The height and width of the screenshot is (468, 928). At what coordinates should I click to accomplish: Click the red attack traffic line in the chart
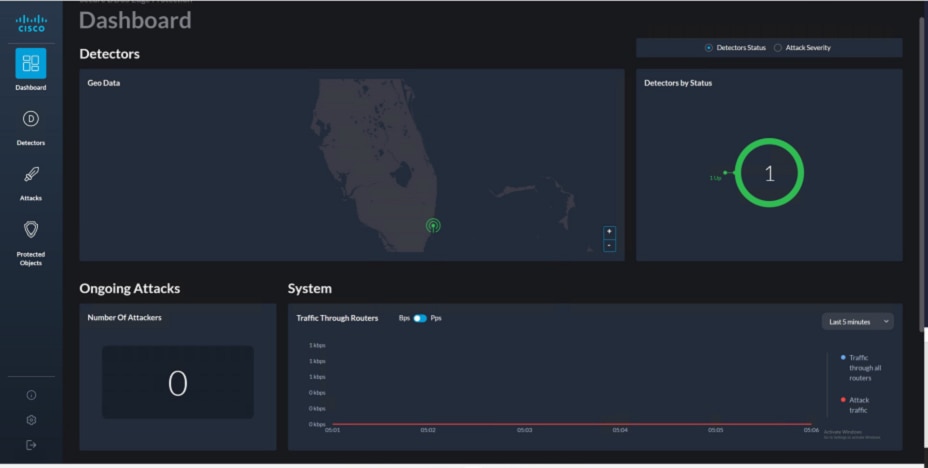(572, 424)
